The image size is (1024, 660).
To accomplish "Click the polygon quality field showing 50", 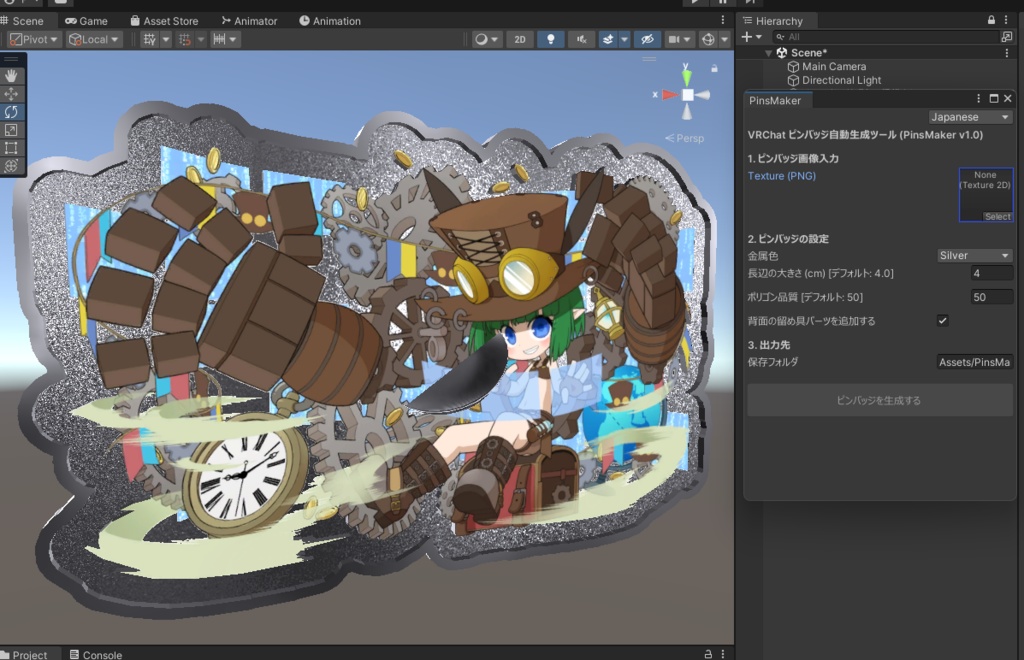I will pyautogui.click(x=991, y=297).
